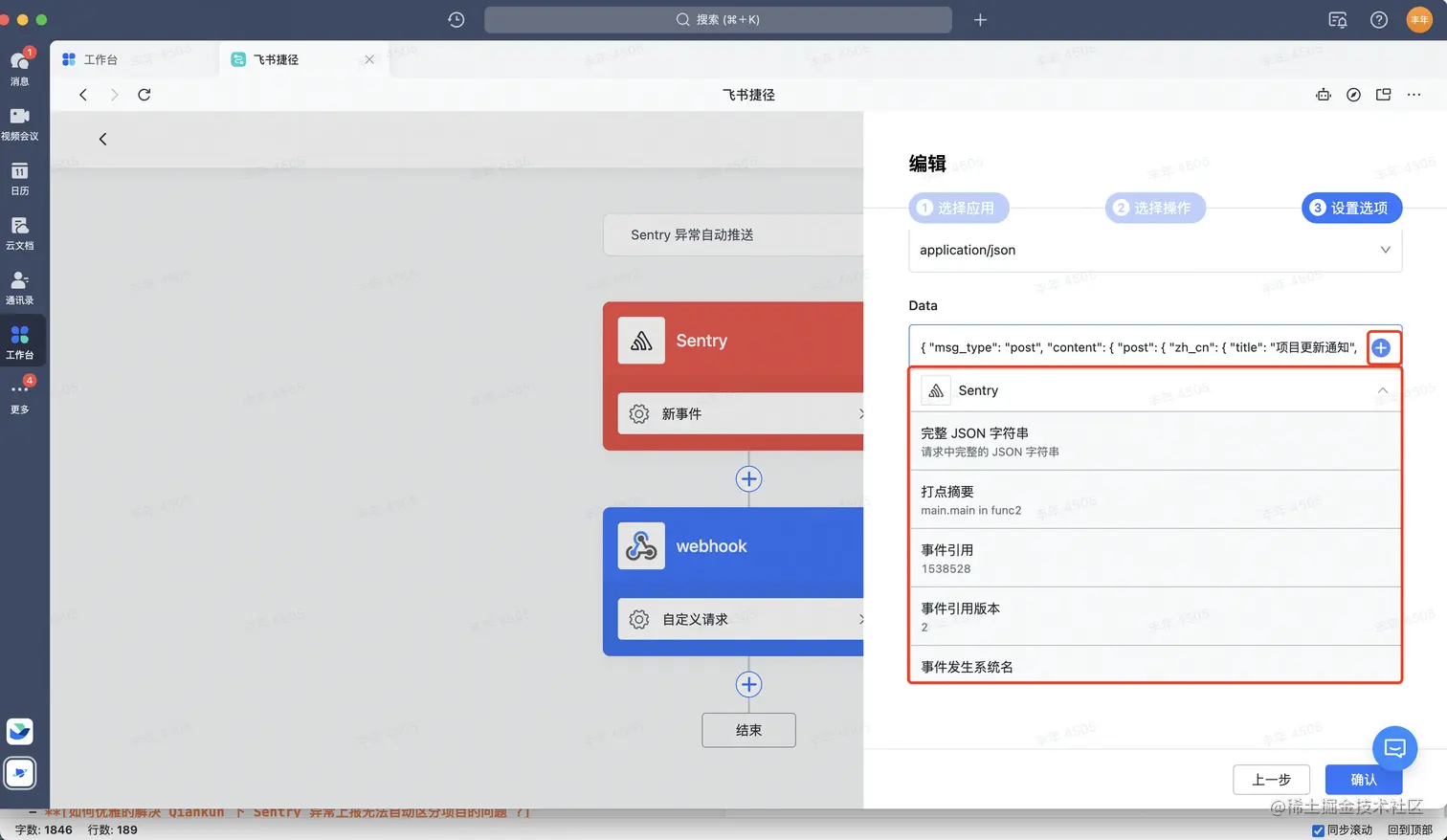Click the flow name 'Sentry 异常自动推送' field
The height and width of the screenshot is (840, 1447).
point(733,234)
